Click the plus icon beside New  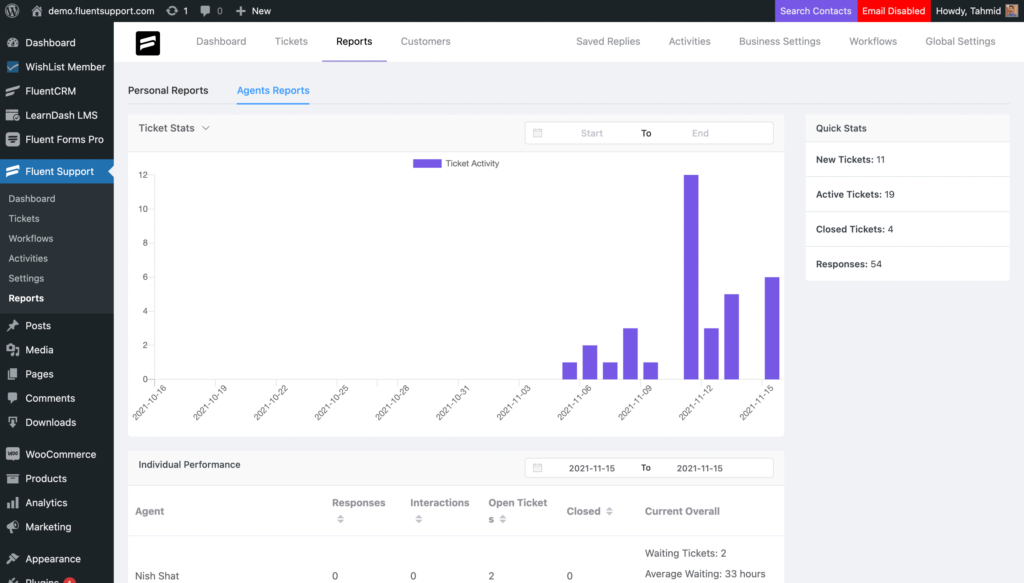(240, 11)
